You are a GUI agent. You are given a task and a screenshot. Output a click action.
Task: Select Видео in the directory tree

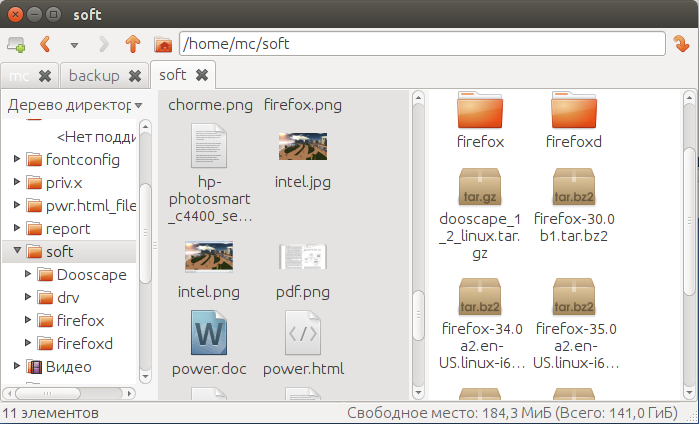click(x=69, y=367)
